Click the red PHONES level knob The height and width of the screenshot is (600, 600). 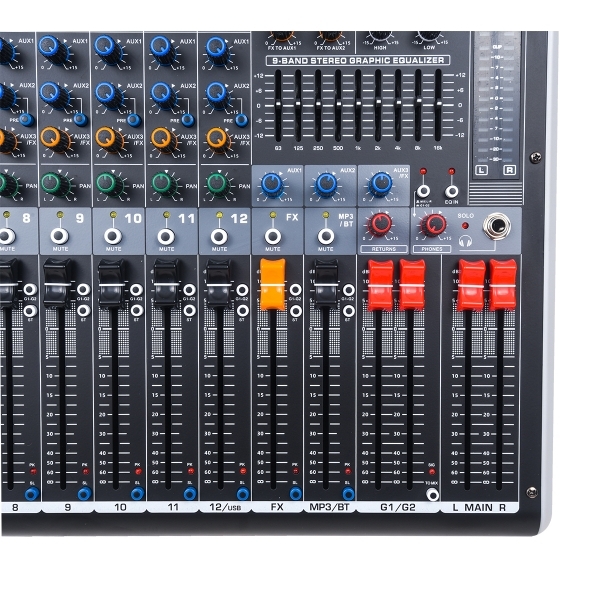point(434,224)
